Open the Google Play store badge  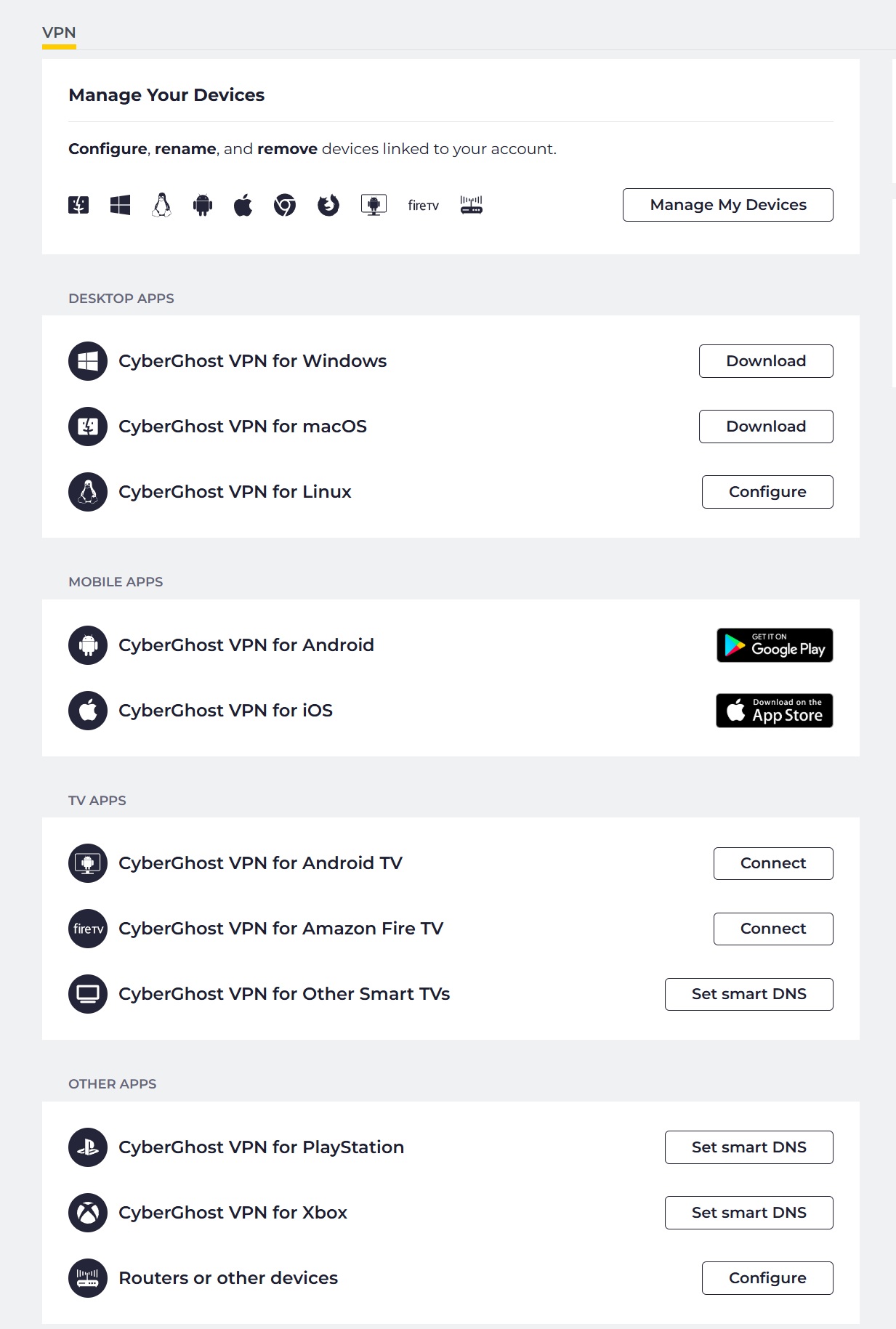(775, 645)
